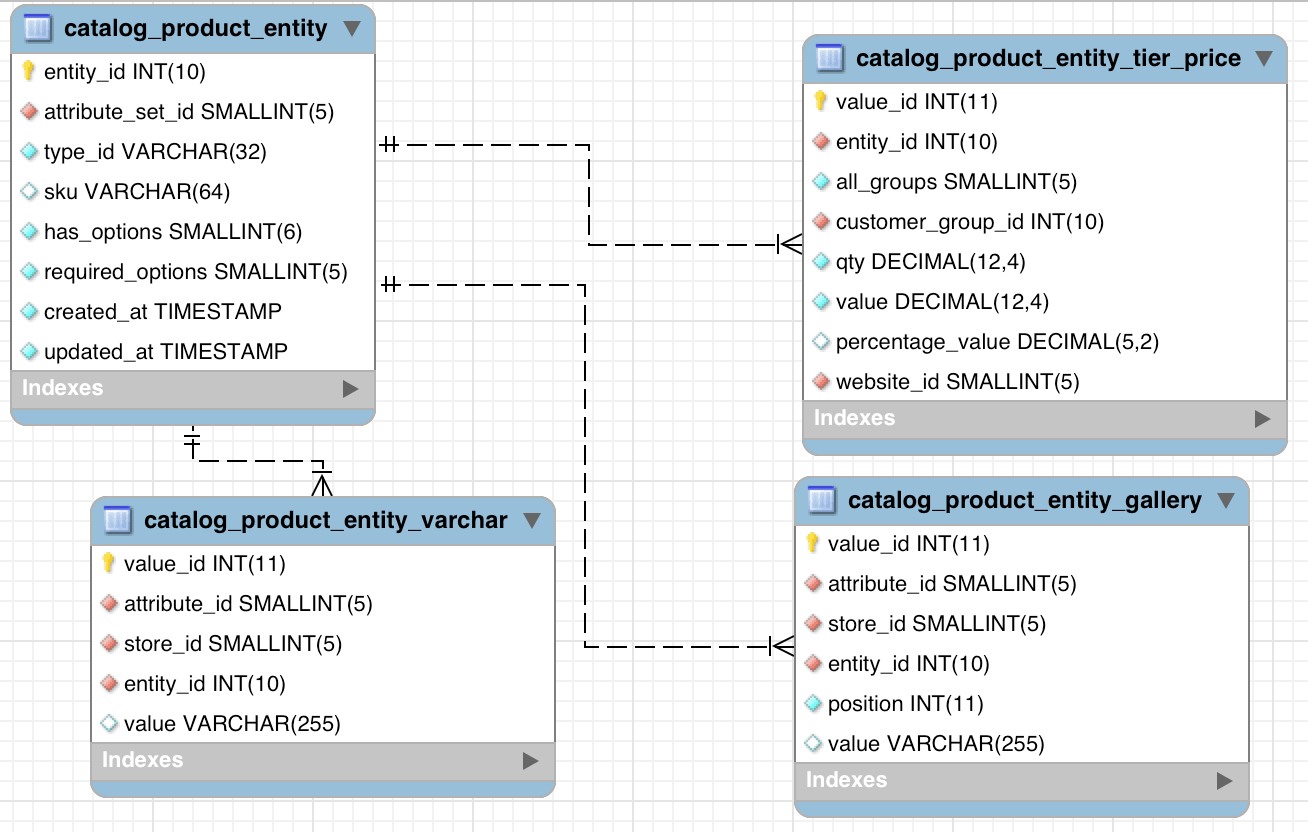
Task: Collapse catalog_product_entity_tier_price using its header arrow
Action: click(1264, 58)
